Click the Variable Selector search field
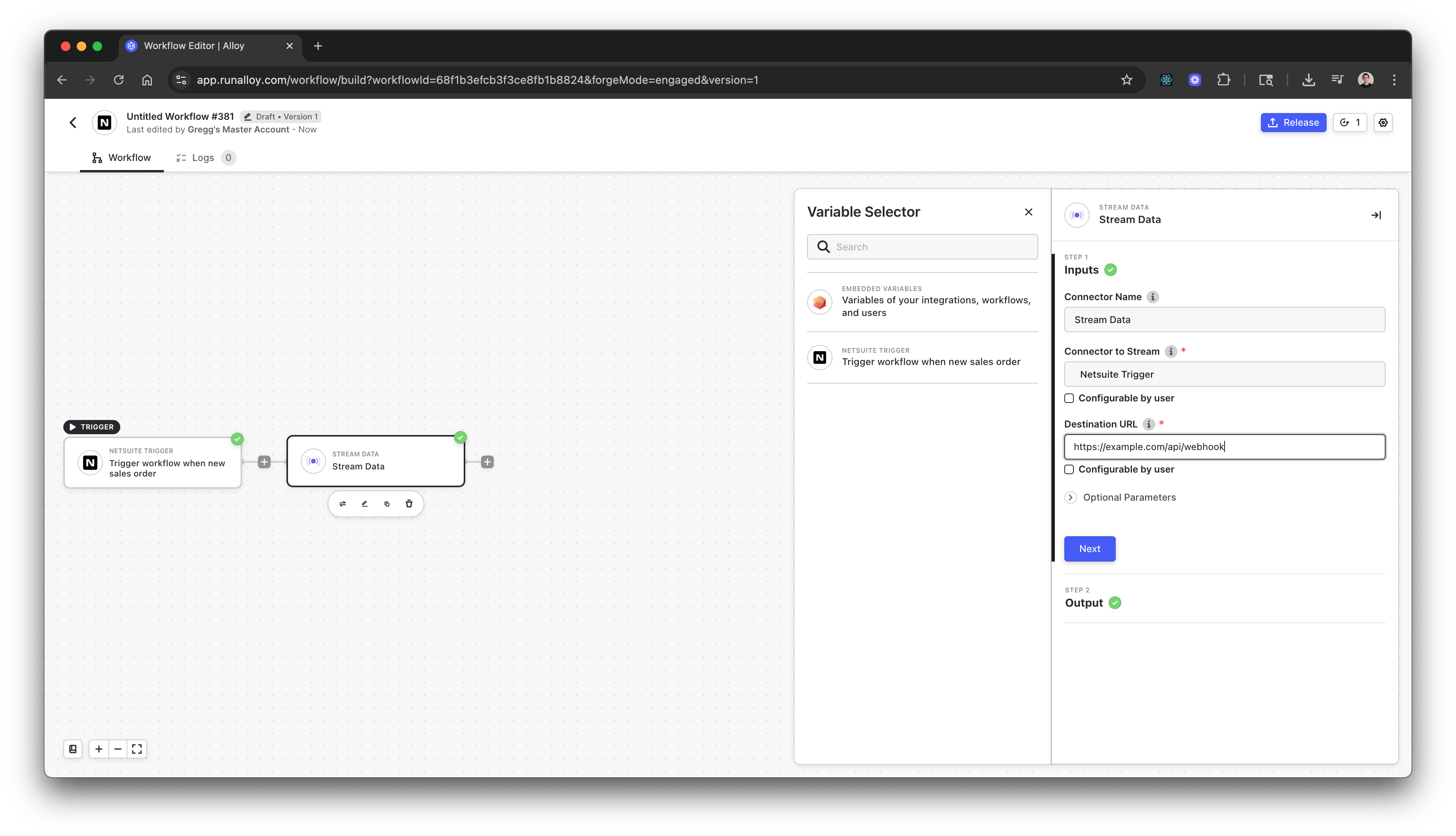The image size is (1456, 836). (x=931, y=247)
